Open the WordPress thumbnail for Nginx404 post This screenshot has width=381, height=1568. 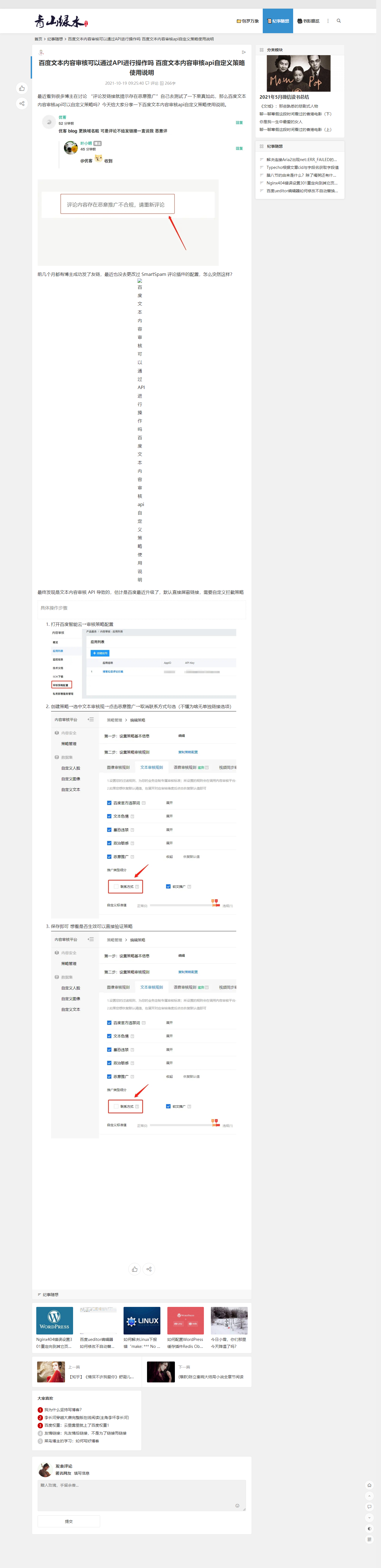click(54, 1321)
